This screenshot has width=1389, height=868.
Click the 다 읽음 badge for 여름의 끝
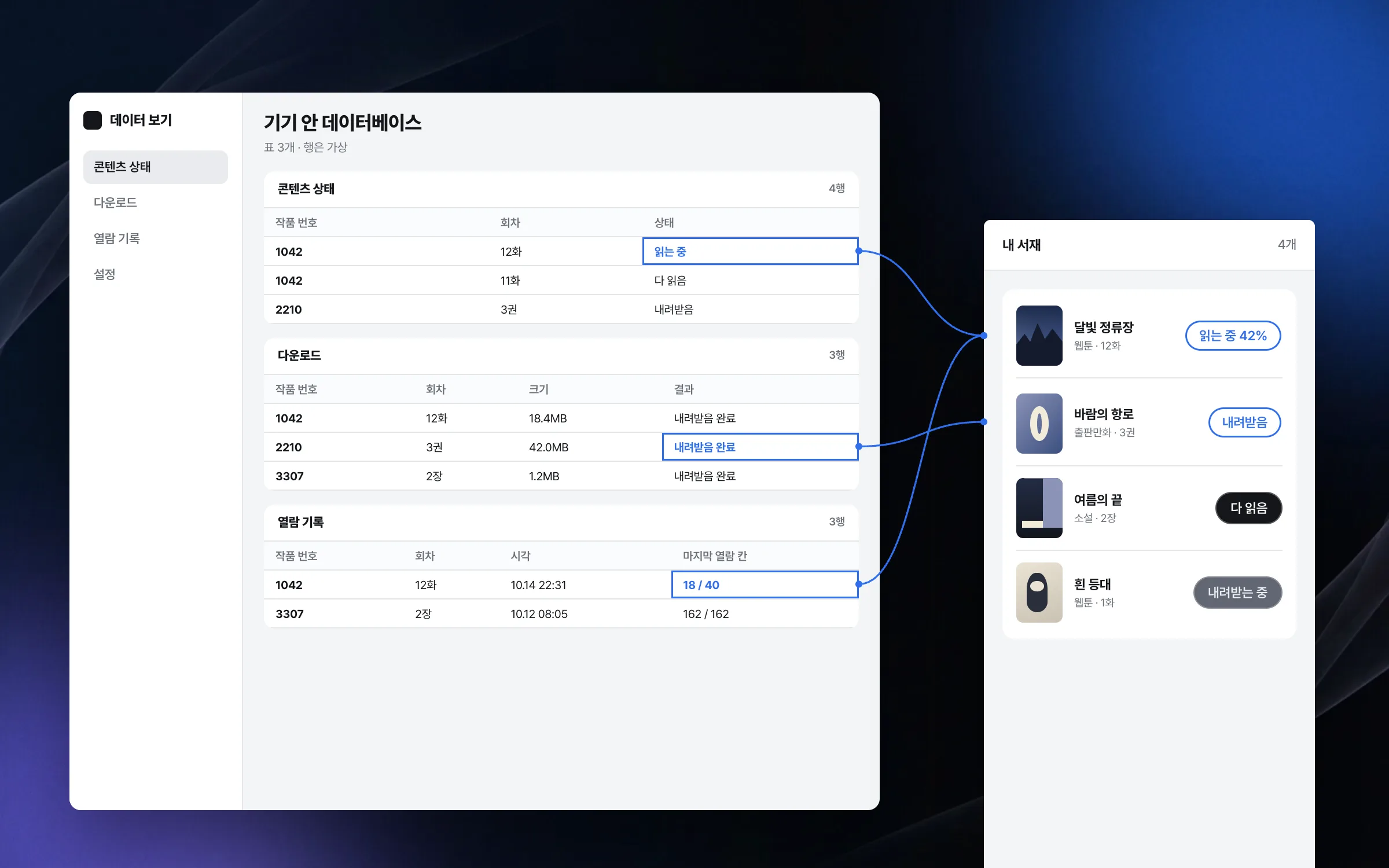click(1248, 508)
